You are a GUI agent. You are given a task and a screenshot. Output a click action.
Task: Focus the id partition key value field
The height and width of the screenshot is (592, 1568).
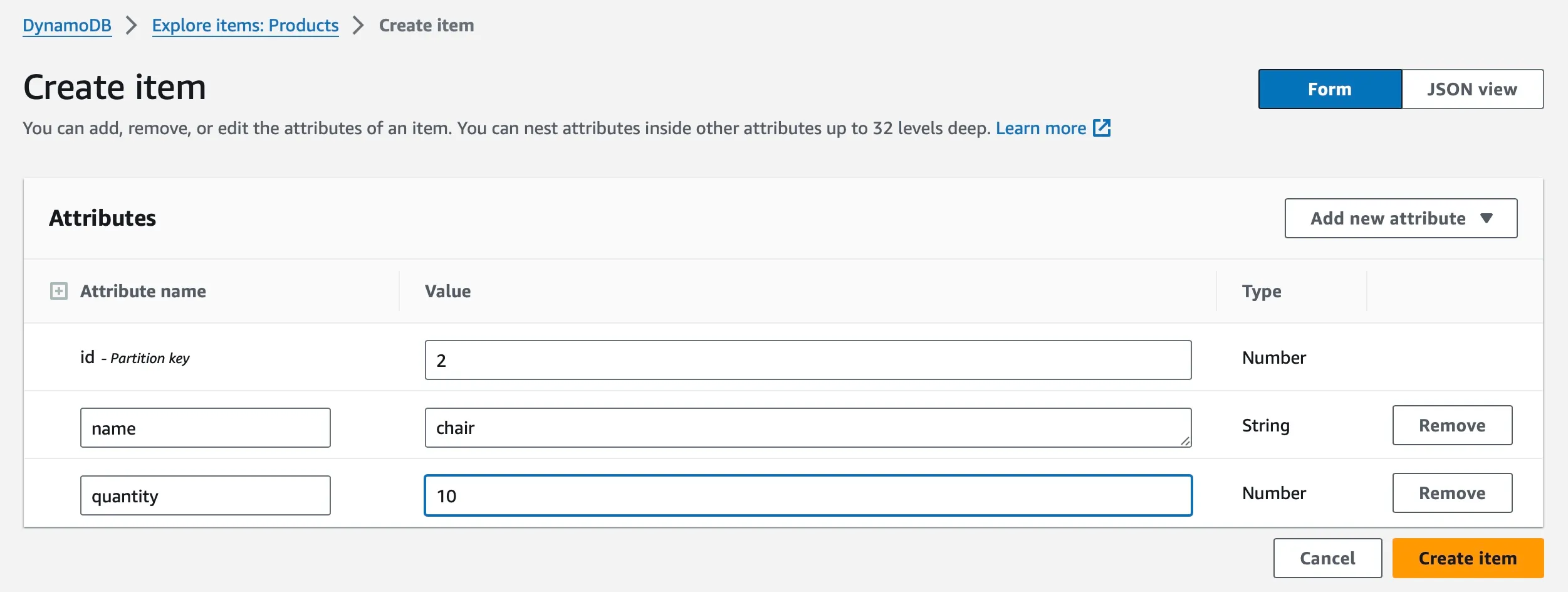(807, 360)
